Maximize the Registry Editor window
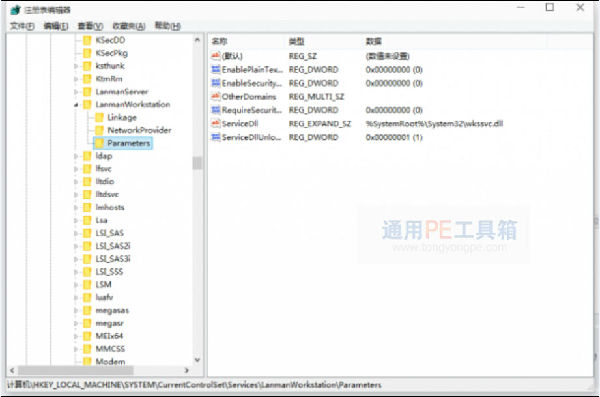600x397 pixels. coord(550,7)
